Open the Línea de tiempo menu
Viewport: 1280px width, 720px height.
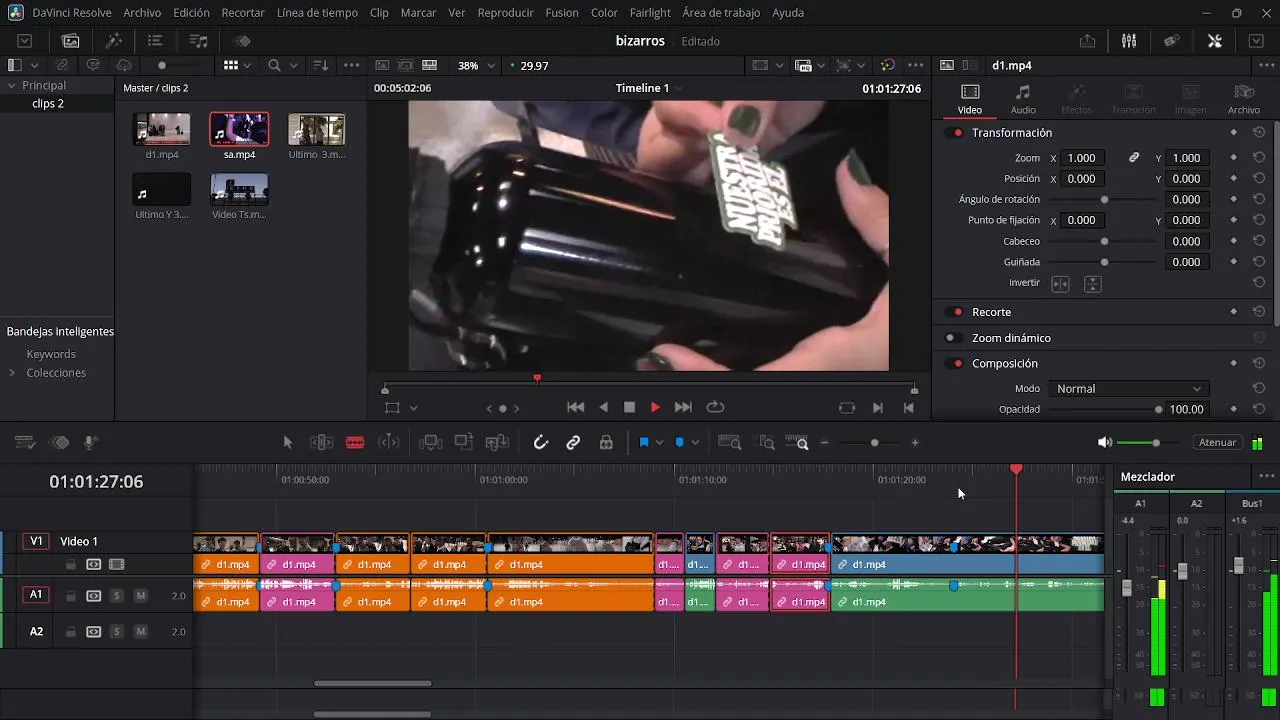(317, 13)
